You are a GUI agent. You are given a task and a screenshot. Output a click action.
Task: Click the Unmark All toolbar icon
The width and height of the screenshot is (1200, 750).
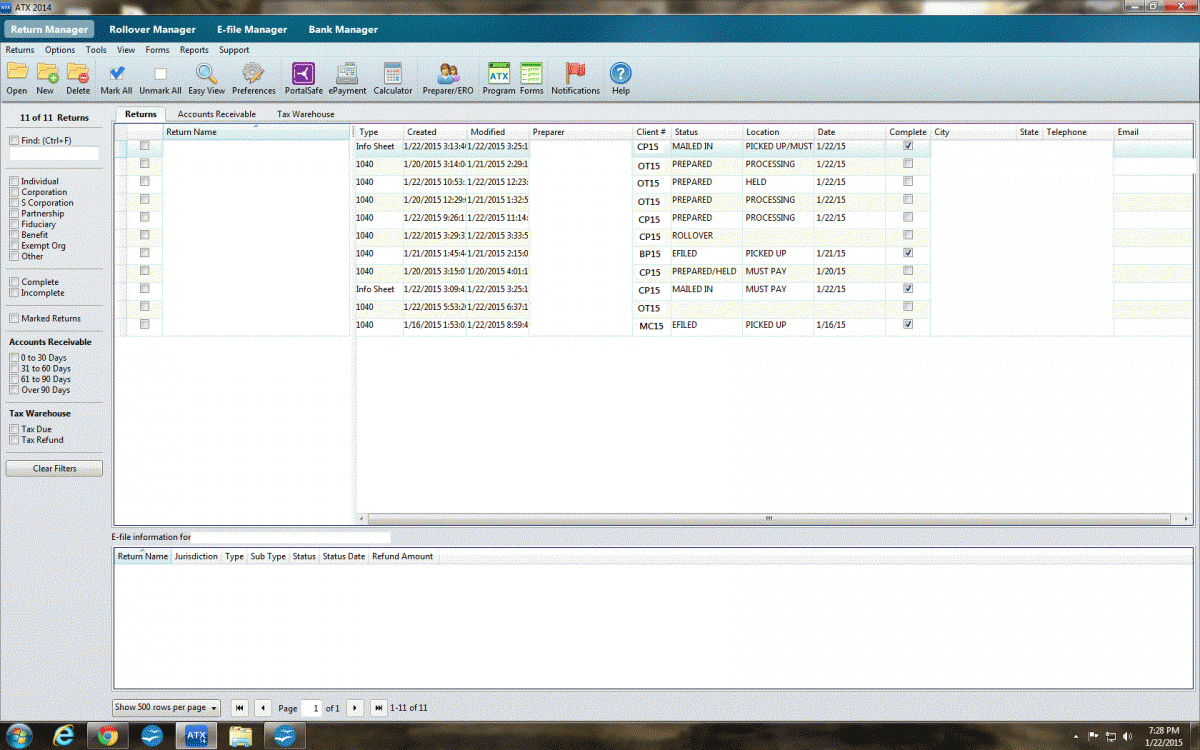click(160, 73)
